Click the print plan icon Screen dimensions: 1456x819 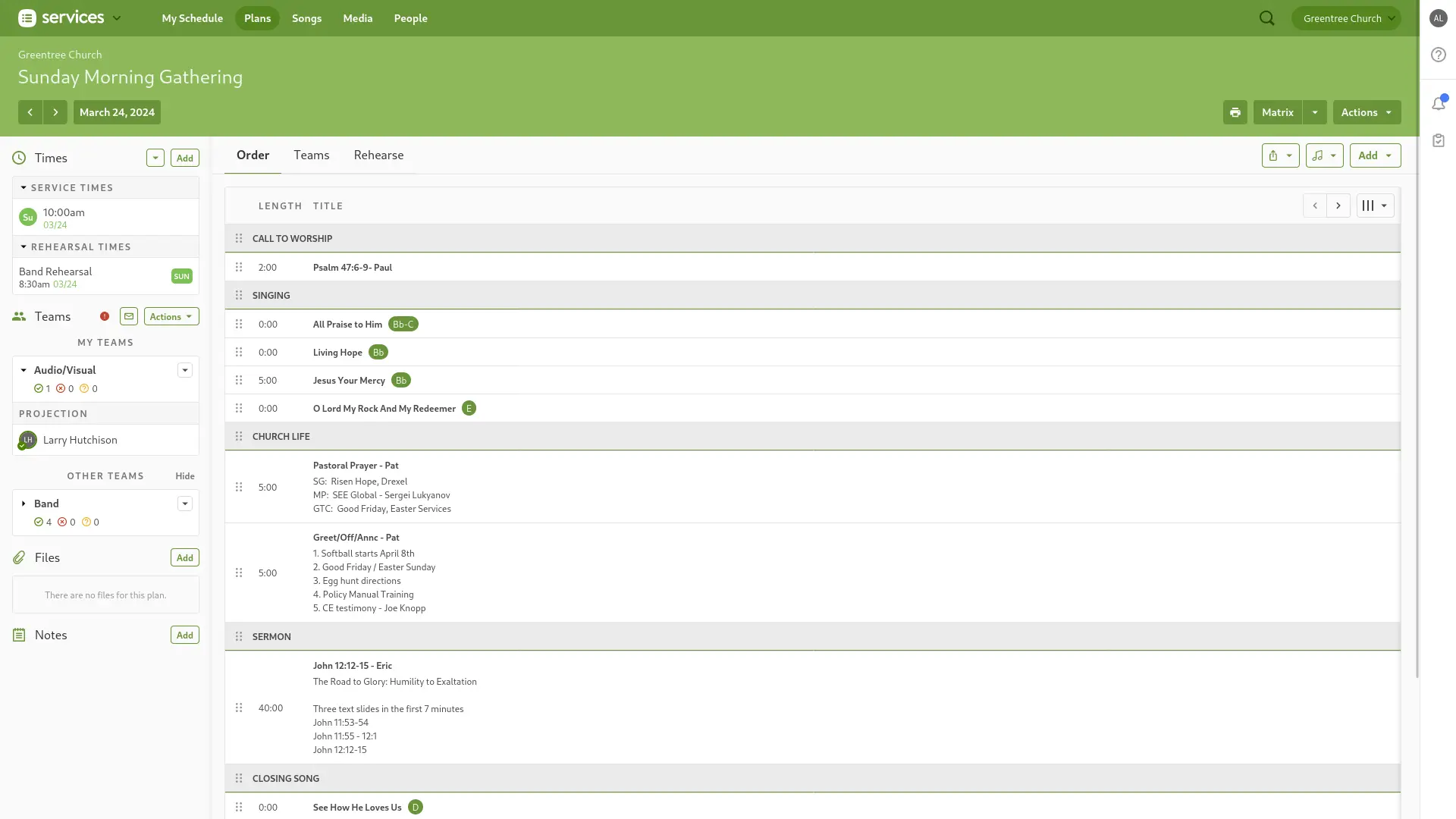point(1235,112)
